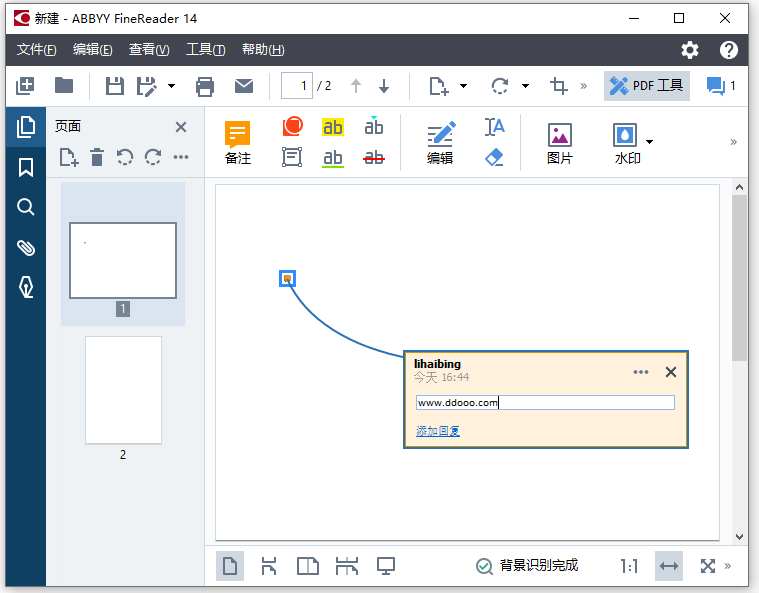Close the 页面 panel
This screenshot has width=759, height=593.
click(x=181, y=127)
